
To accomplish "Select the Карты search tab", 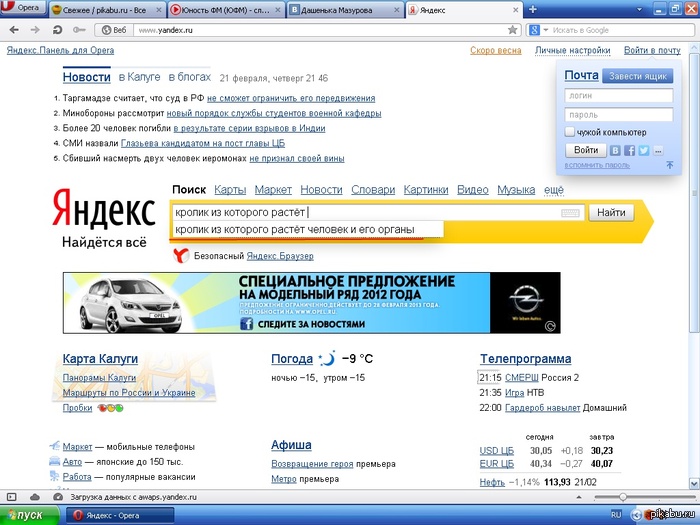I will coord(230,190).
